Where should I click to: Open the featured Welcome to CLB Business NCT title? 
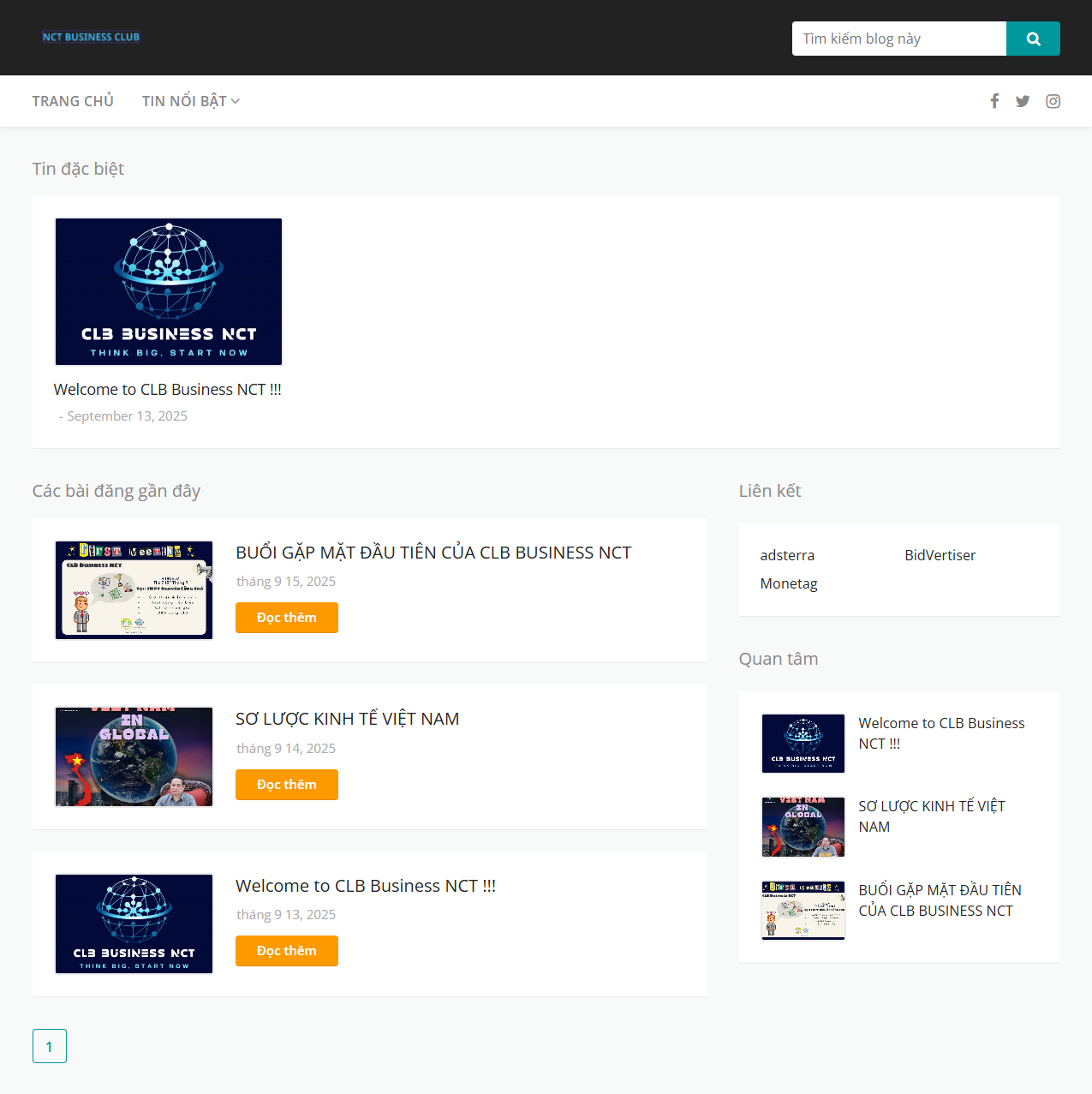[x=168, y=389]
